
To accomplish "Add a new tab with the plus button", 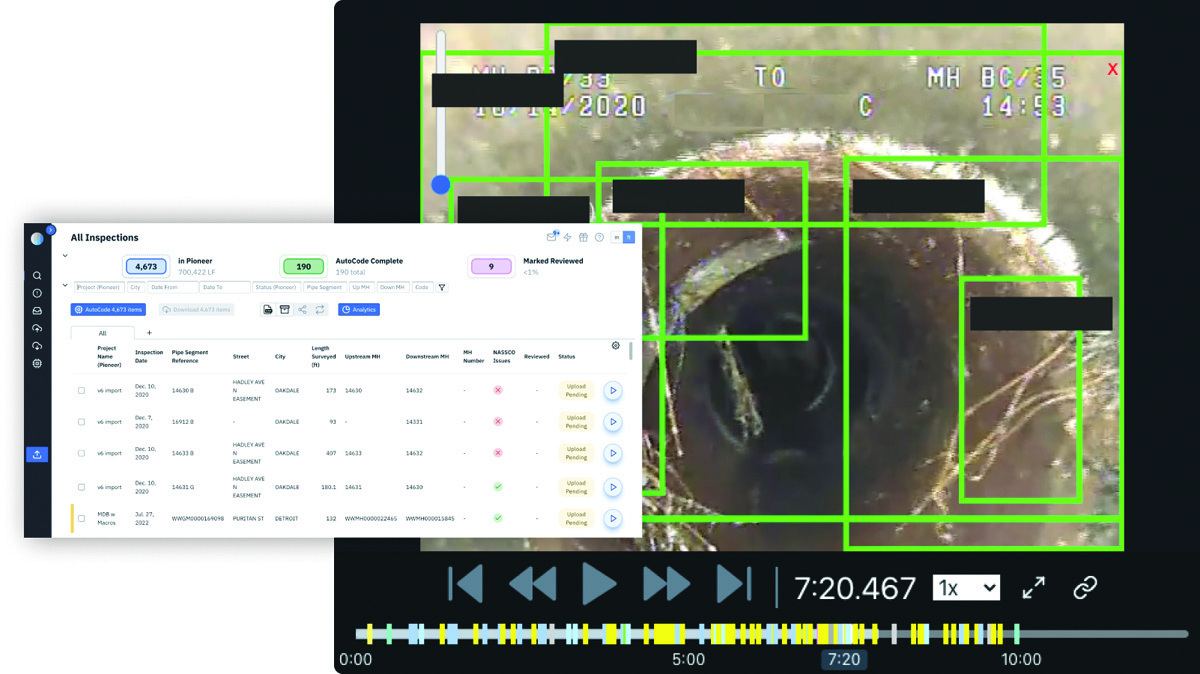I will pos(149,332).
